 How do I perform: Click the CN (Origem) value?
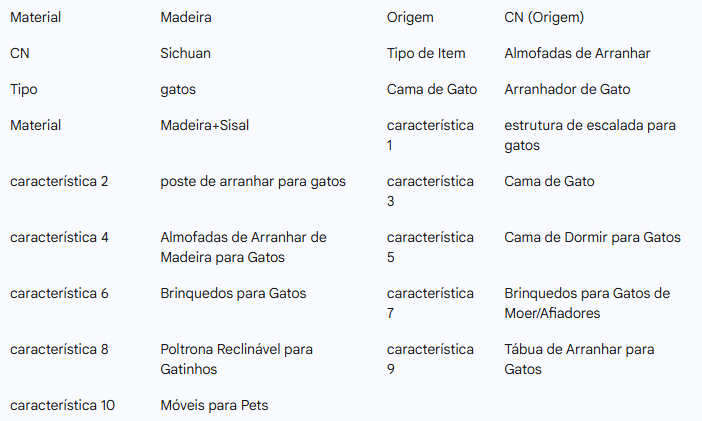tap(544, 17)
